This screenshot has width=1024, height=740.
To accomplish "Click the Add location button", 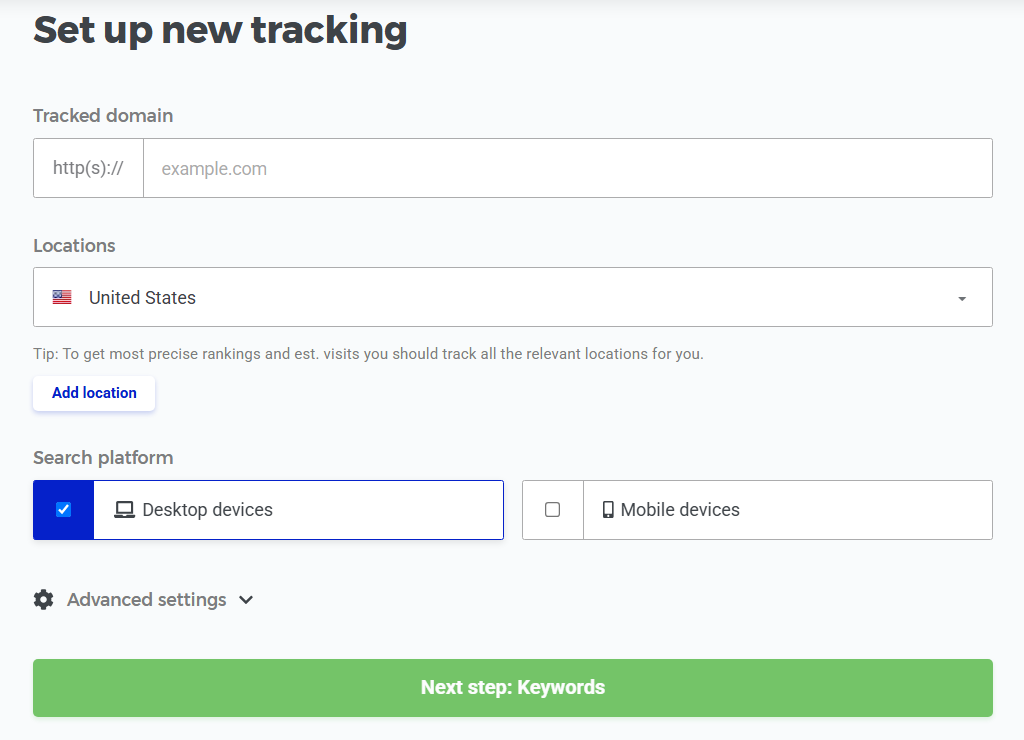I will click(94, 393).
